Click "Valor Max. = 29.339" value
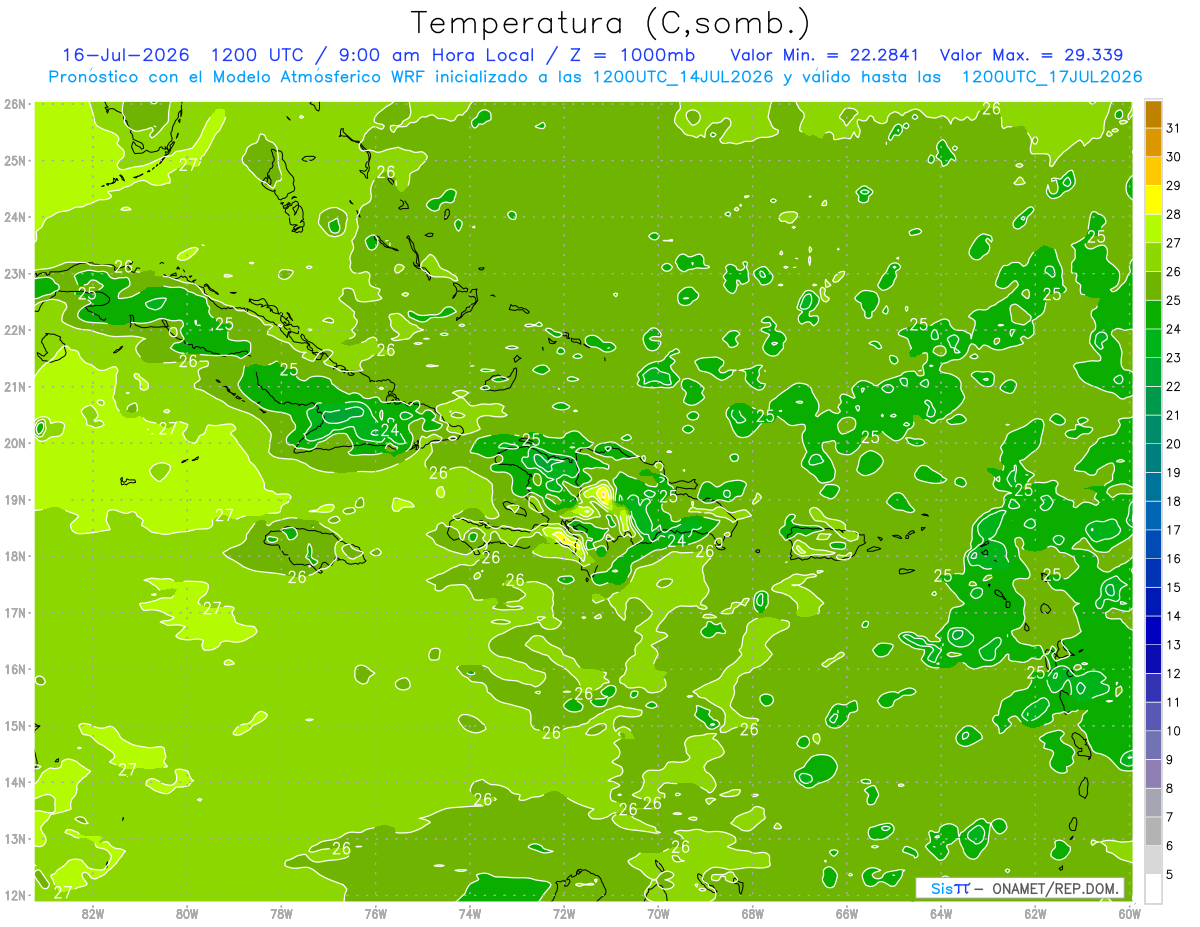Image resolution: width=1200 pixels, height=927 pixels. pyautogui.click(x=1033, y=55)
